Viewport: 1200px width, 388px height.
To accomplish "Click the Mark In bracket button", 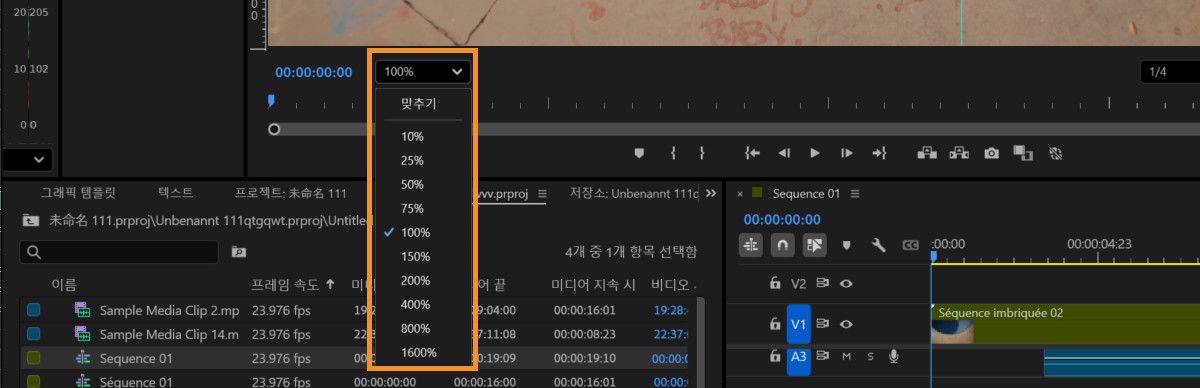I will coord(674,153).
